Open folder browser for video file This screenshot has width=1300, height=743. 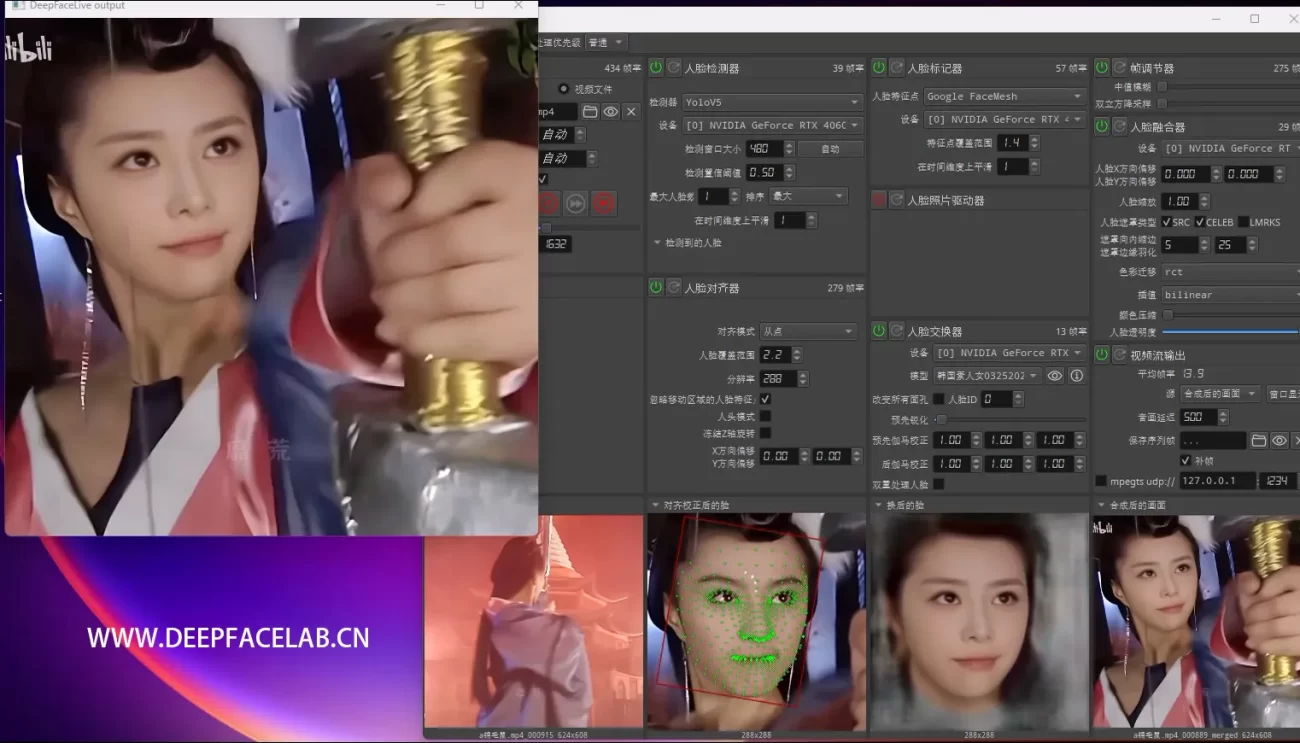[590, 111]
